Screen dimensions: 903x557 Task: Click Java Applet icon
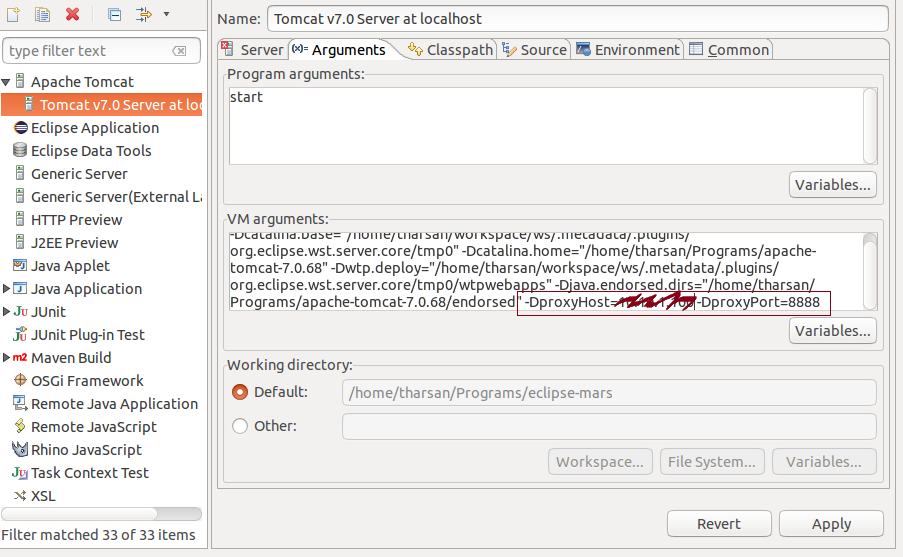point(20,266)
